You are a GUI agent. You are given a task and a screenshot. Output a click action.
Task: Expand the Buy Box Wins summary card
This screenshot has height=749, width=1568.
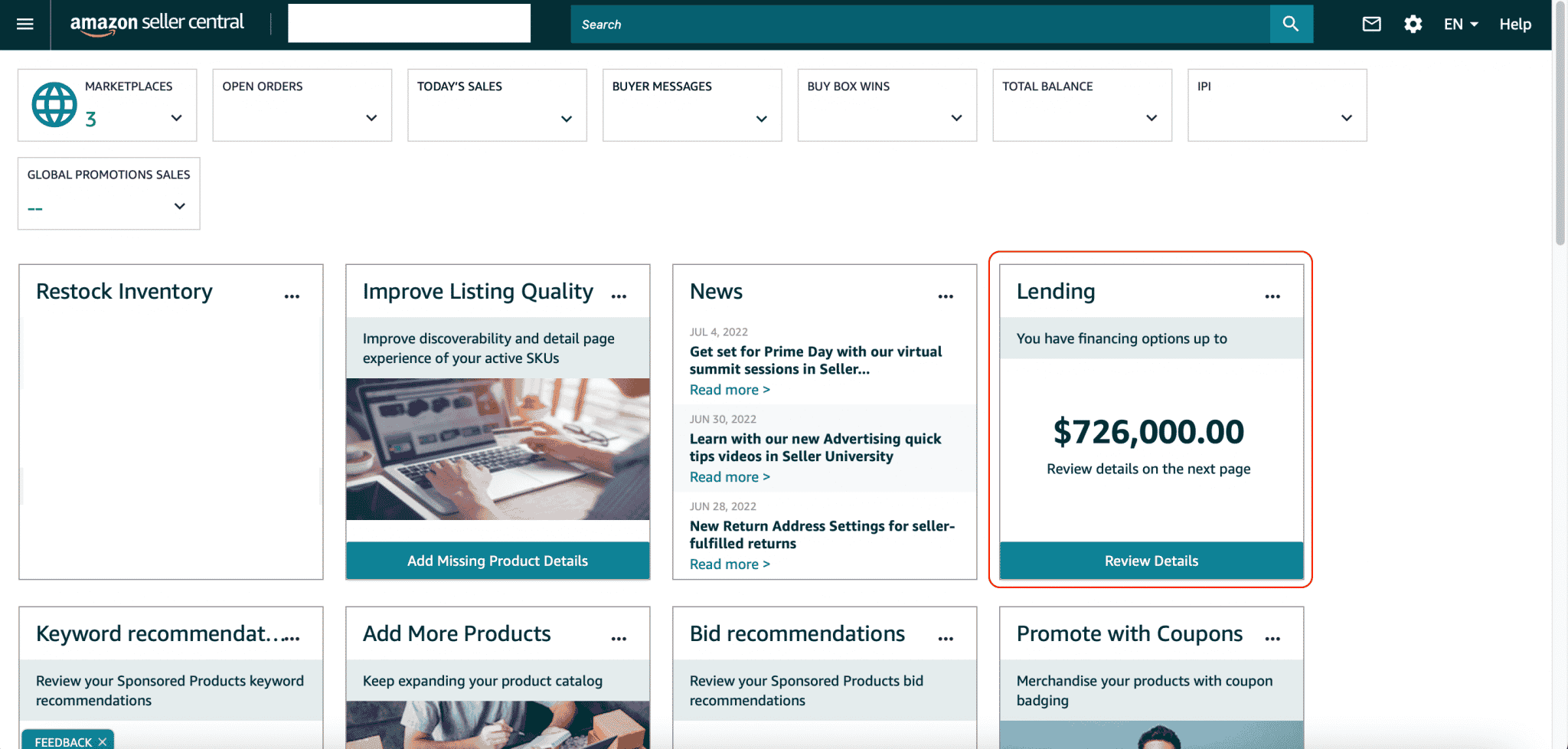point(956,118)
